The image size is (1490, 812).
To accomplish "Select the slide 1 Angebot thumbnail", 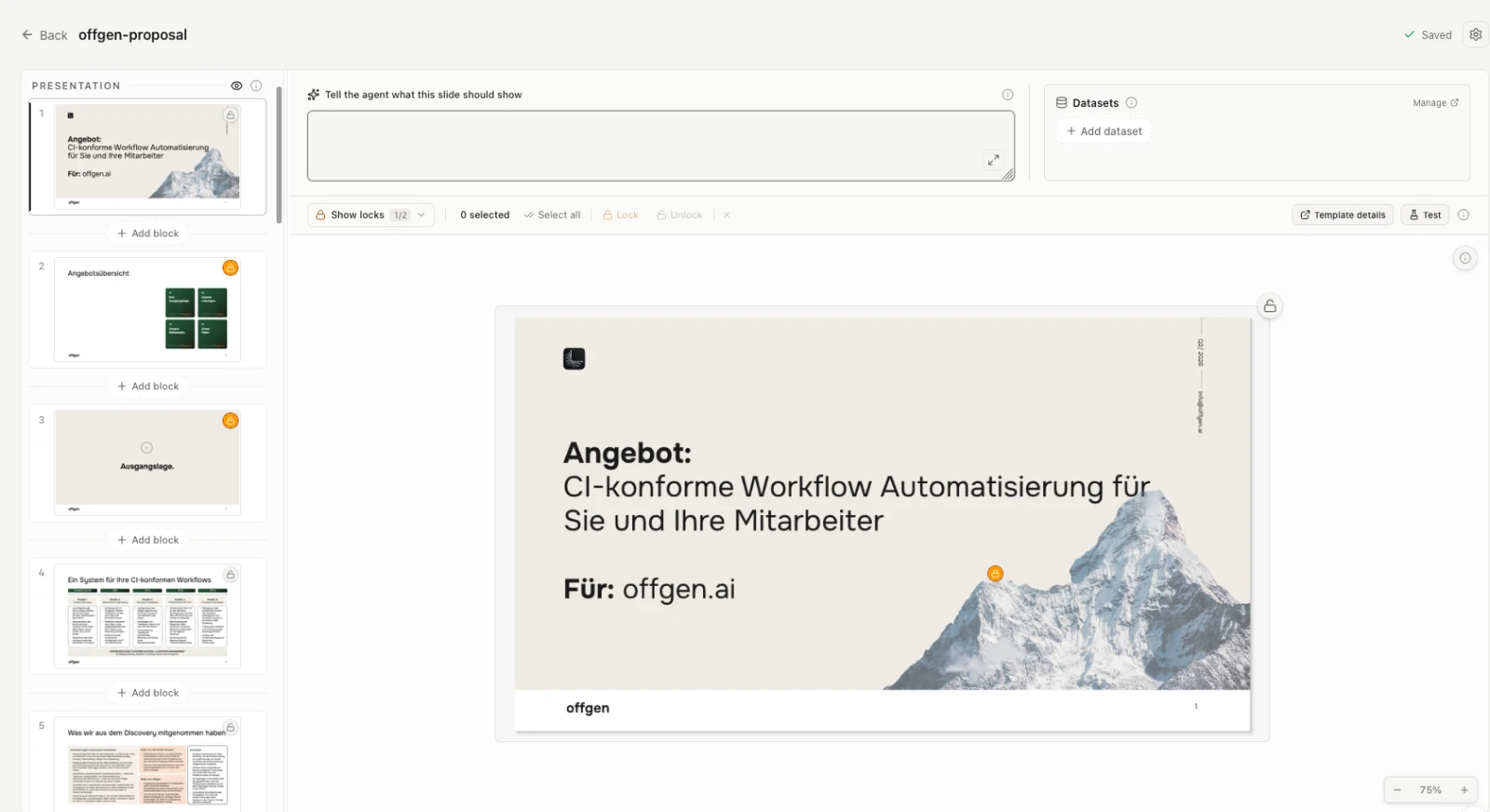I will [147, 156].
